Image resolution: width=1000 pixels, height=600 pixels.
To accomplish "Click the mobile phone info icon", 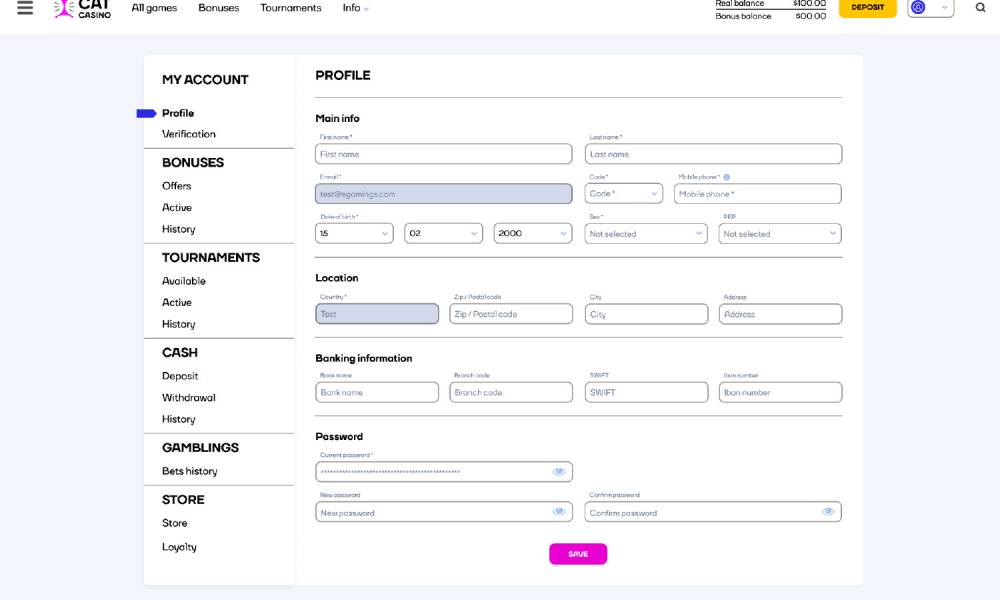I will [x=727, y=177].
